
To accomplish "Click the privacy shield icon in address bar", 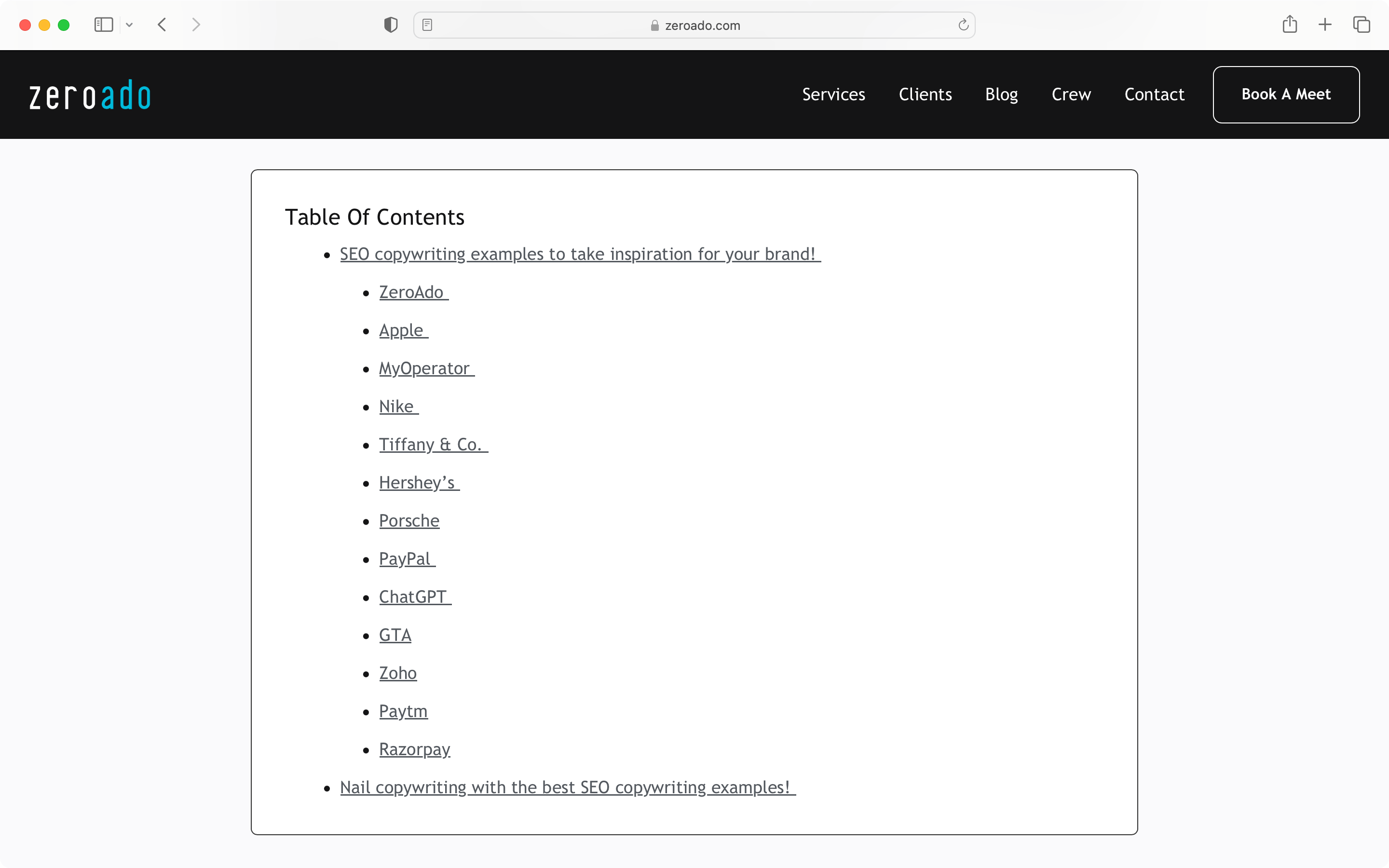I will tap(390, 25).
